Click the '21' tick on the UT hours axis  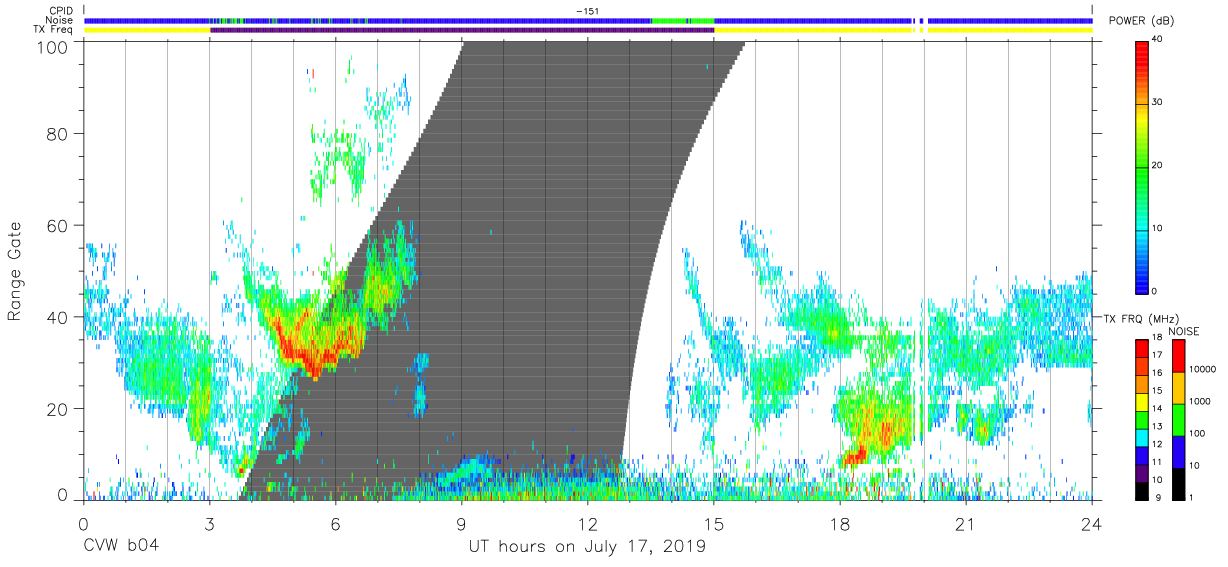pyautogui.click(x=965, y=523)
